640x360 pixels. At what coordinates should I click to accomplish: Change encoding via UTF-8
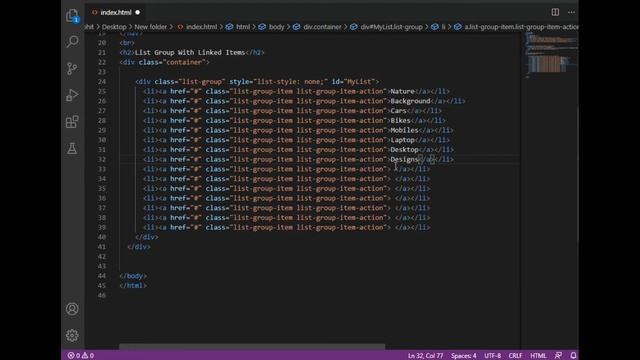pos(492,356)
